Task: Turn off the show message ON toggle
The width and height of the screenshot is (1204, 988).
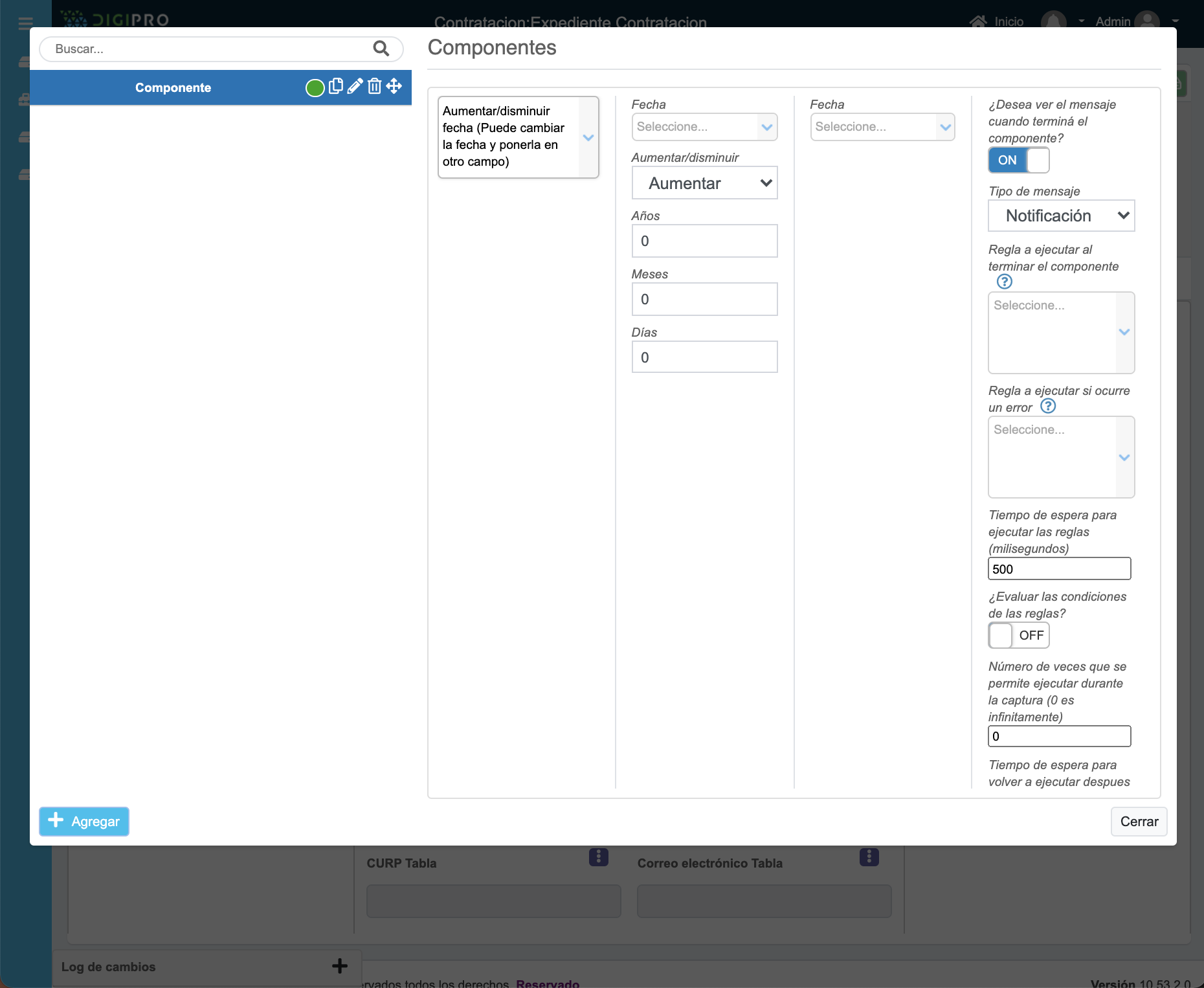Action: tap(1018, 160)
